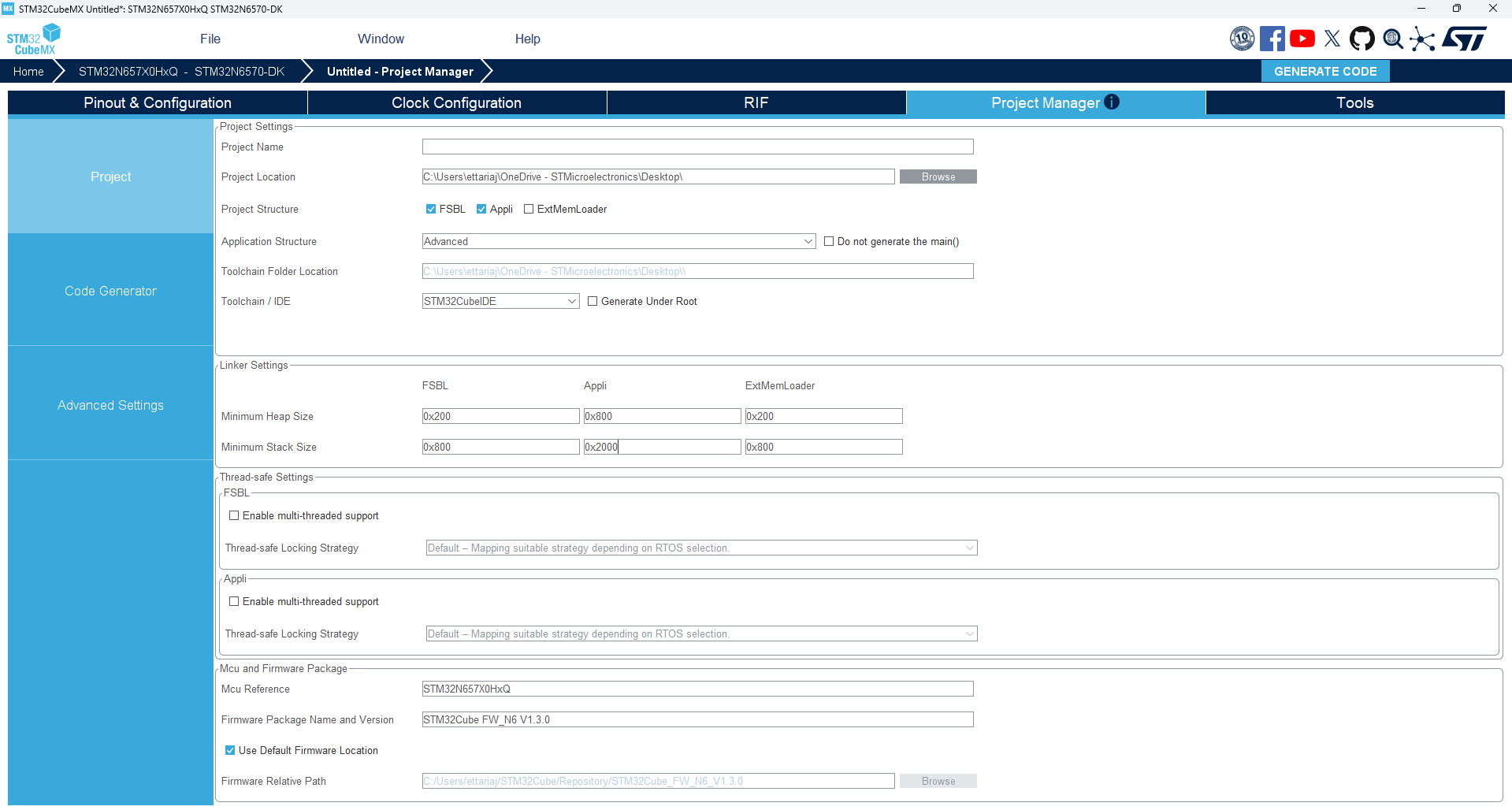Open the GitHub icon link
This screenshot has width=1512, height=810.
point(1362,39)
